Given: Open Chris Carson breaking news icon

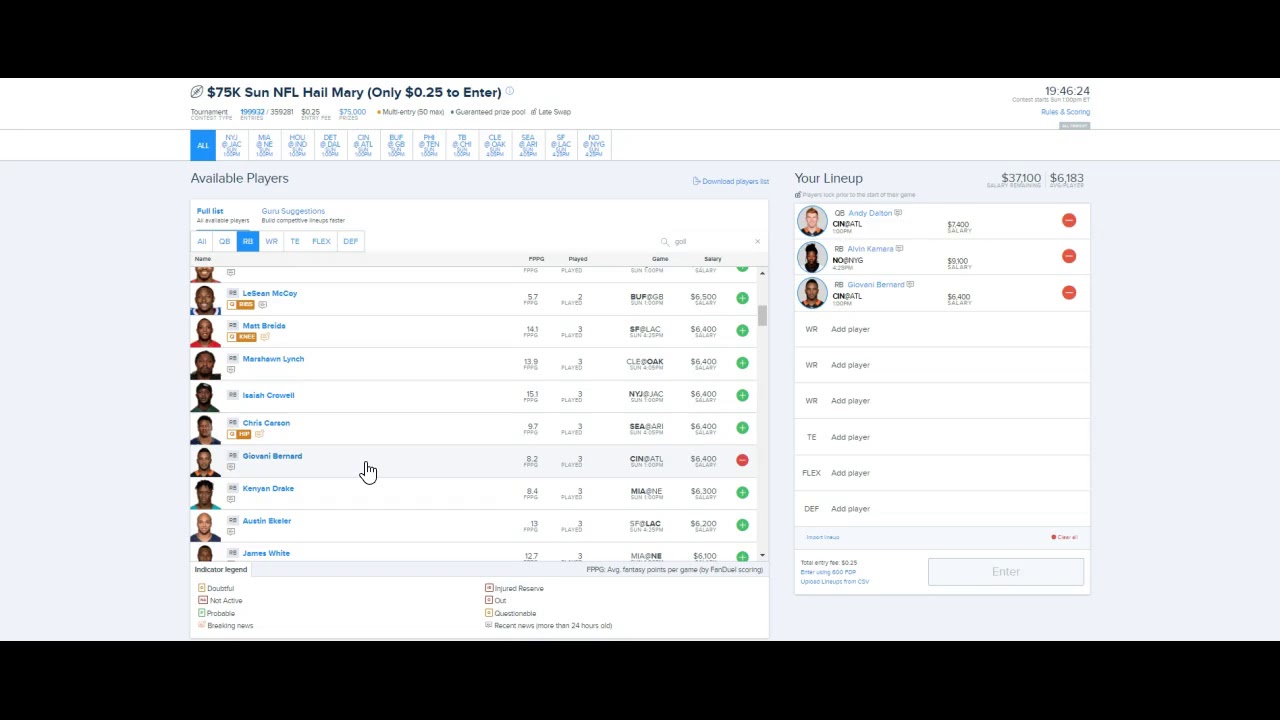Looking at the screenshot, I should coord(259,434).
